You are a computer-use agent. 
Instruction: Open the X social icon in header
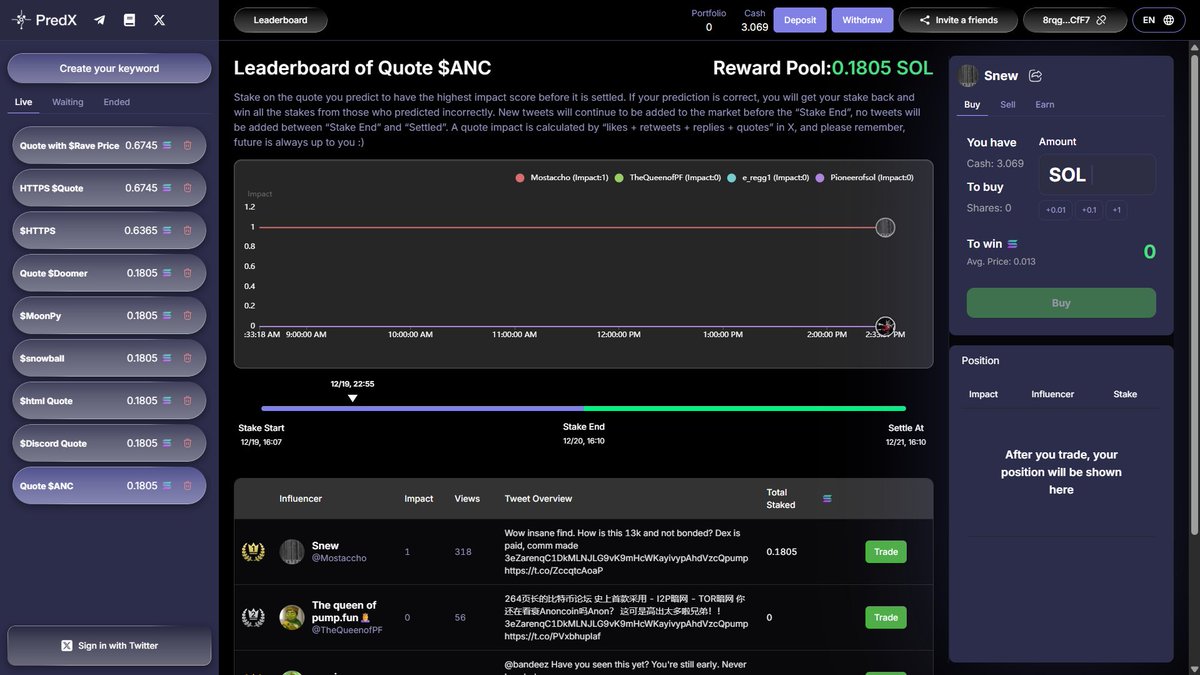pyautogui.click(x=159, y=20)
